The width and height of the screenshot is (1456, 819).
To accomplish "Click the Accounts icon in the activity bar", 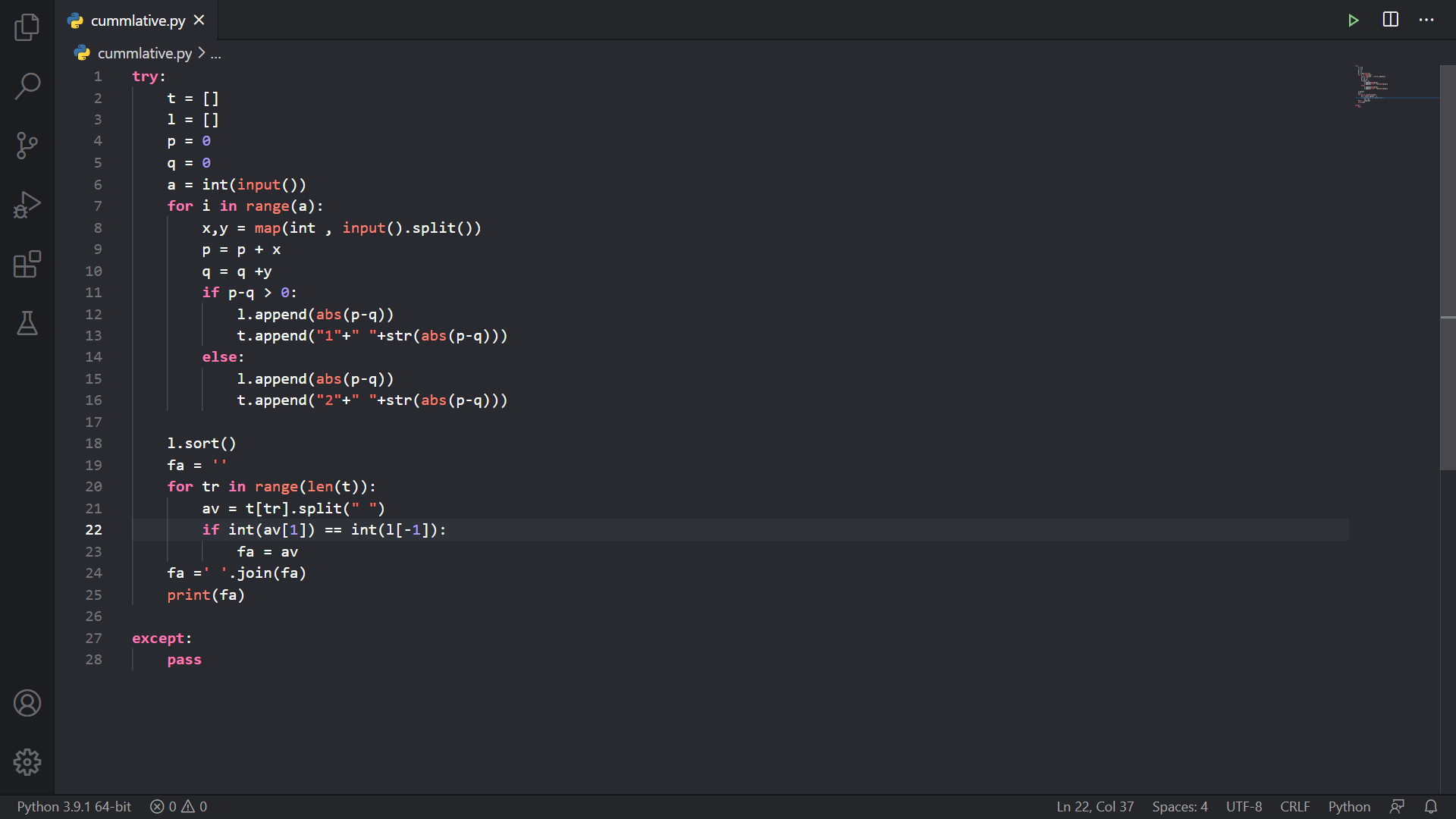I will [27, 703].
